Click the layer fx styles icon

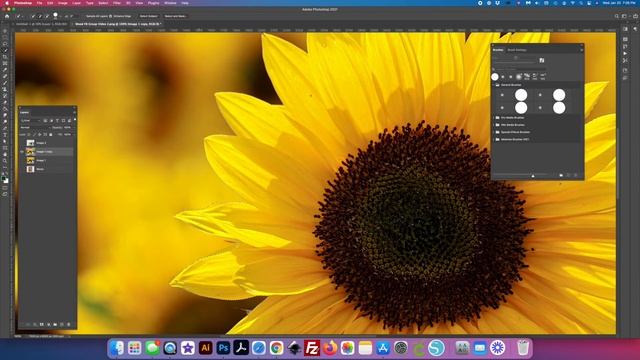point(35,324)
